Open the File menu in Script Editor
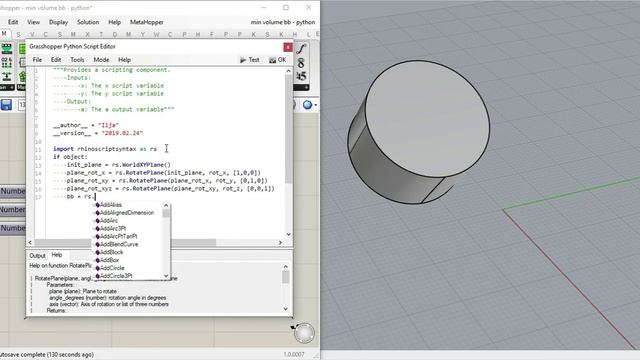The height and width of the screenshot is (360, 640). click(x=37, y=60)
